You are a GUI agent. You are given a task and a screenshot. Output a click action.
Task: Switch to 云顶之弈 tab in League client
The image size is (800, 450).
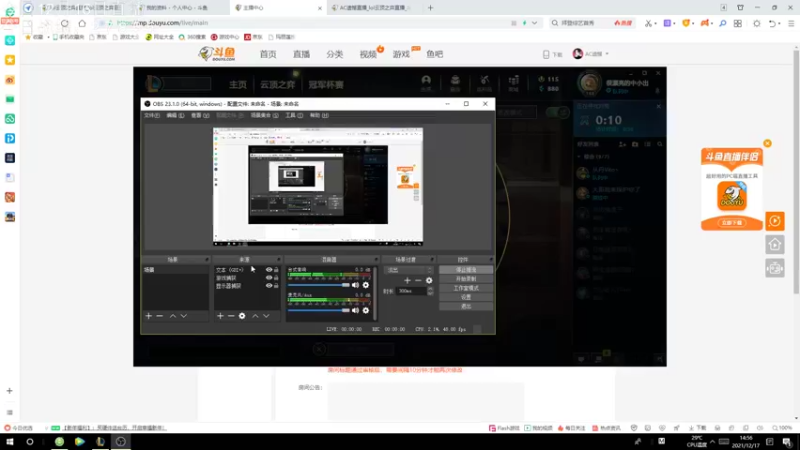tap(278, 85)
